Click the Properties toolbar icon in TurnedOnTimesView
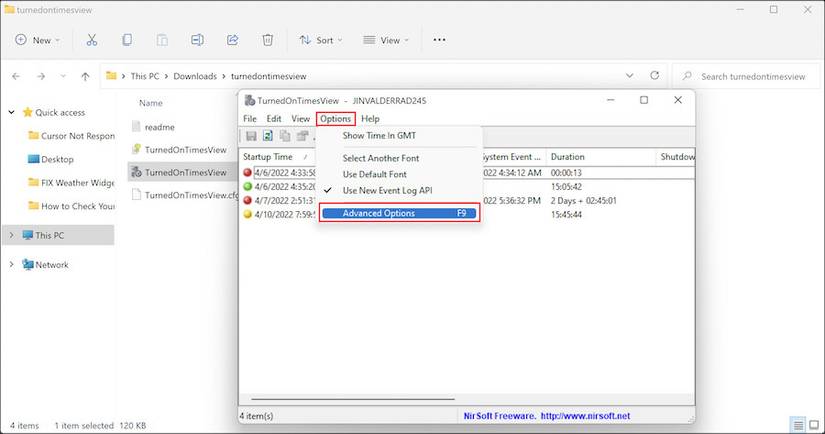The height and width of the screenshot is (434, 825). pyautogui.click(x=302, y=136)
